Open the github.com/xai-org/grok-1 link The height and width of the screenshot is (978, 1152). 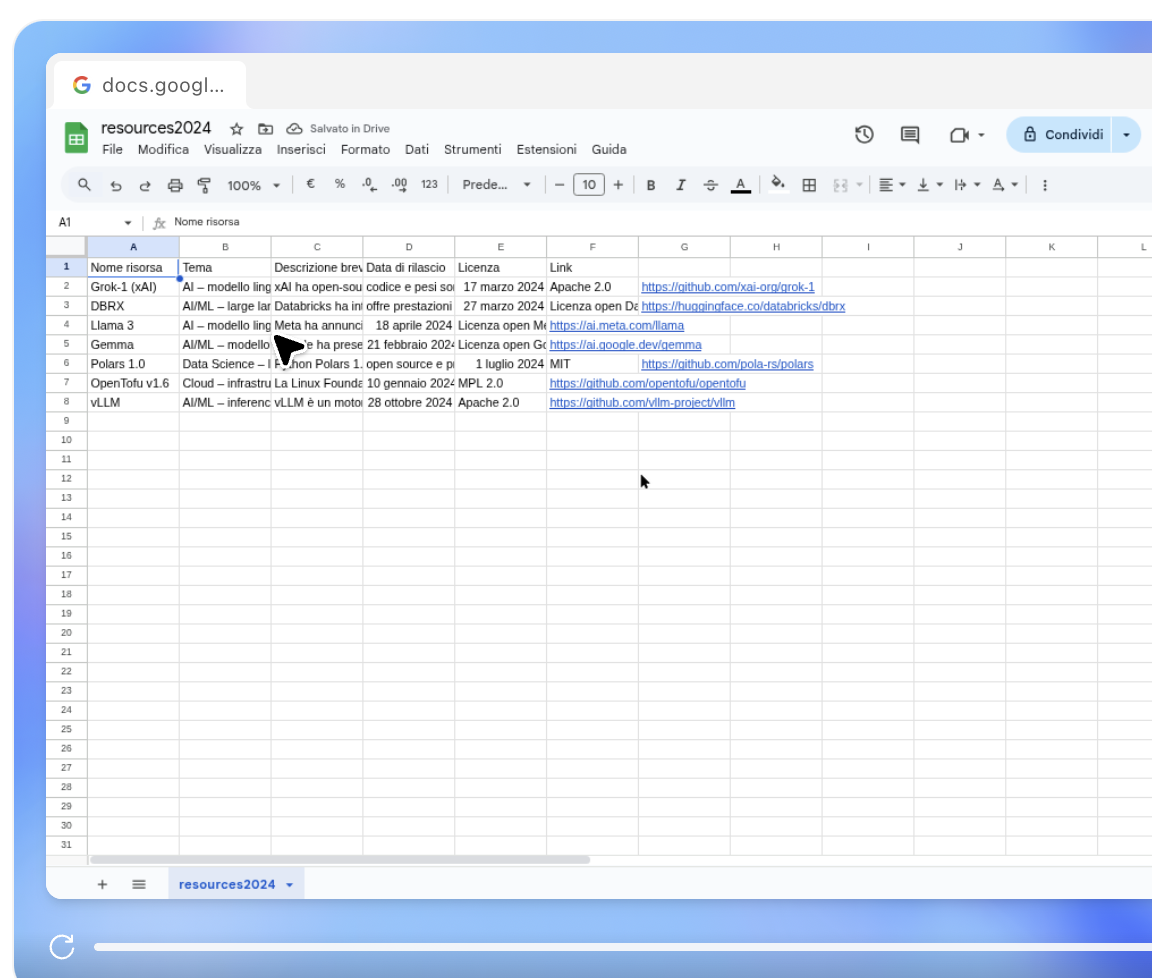click(727, 287)
